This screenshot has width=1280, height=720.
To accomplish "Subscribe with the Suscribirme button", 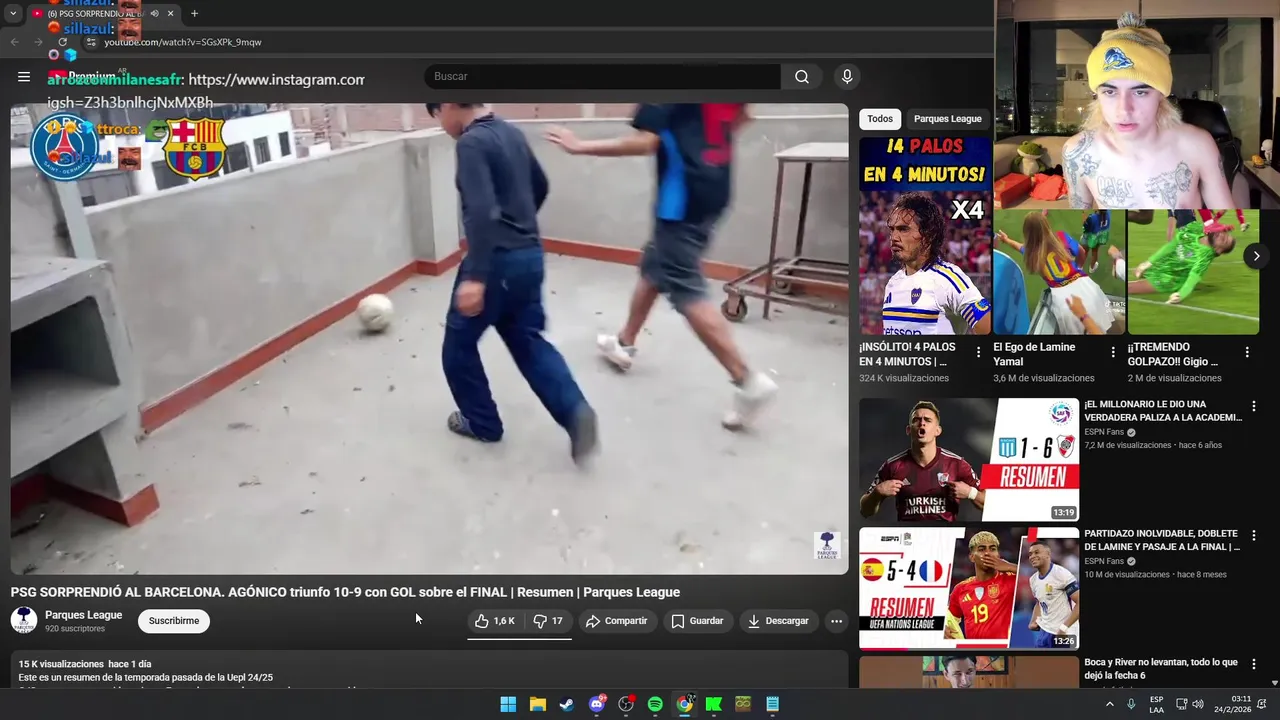I will click(x=174, y=621).
